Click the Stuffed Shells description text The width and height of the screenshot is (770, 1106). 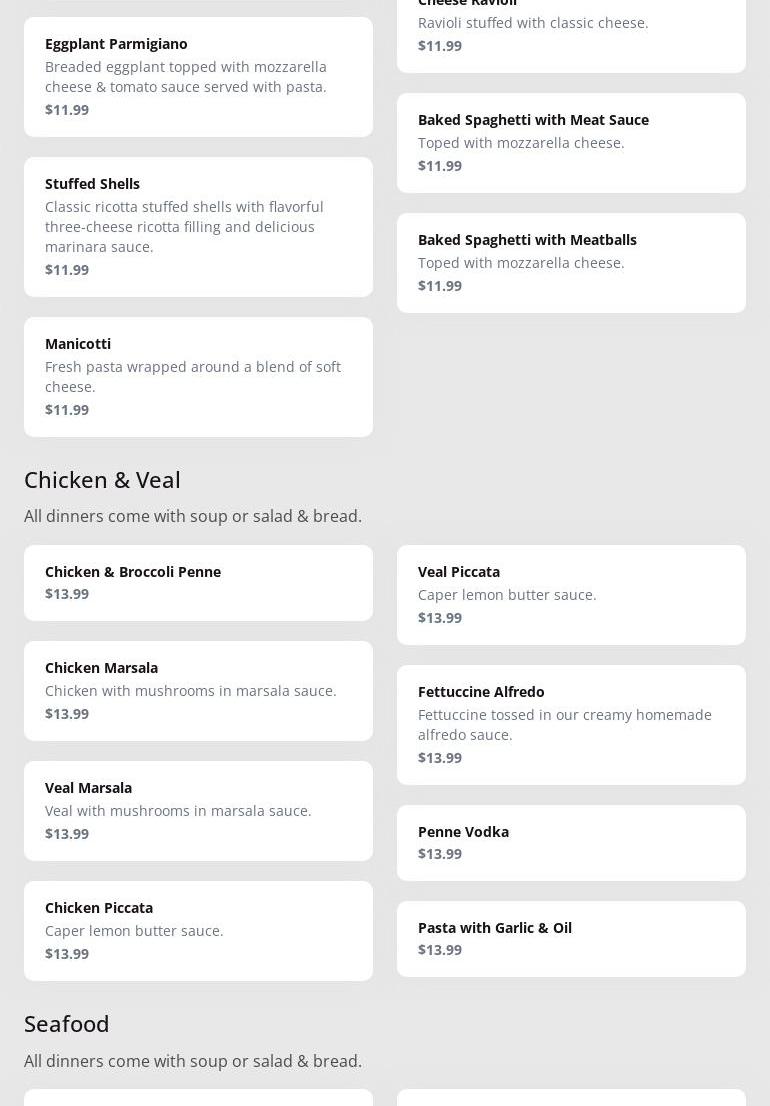pyautogui.click(x=185, y=227)
